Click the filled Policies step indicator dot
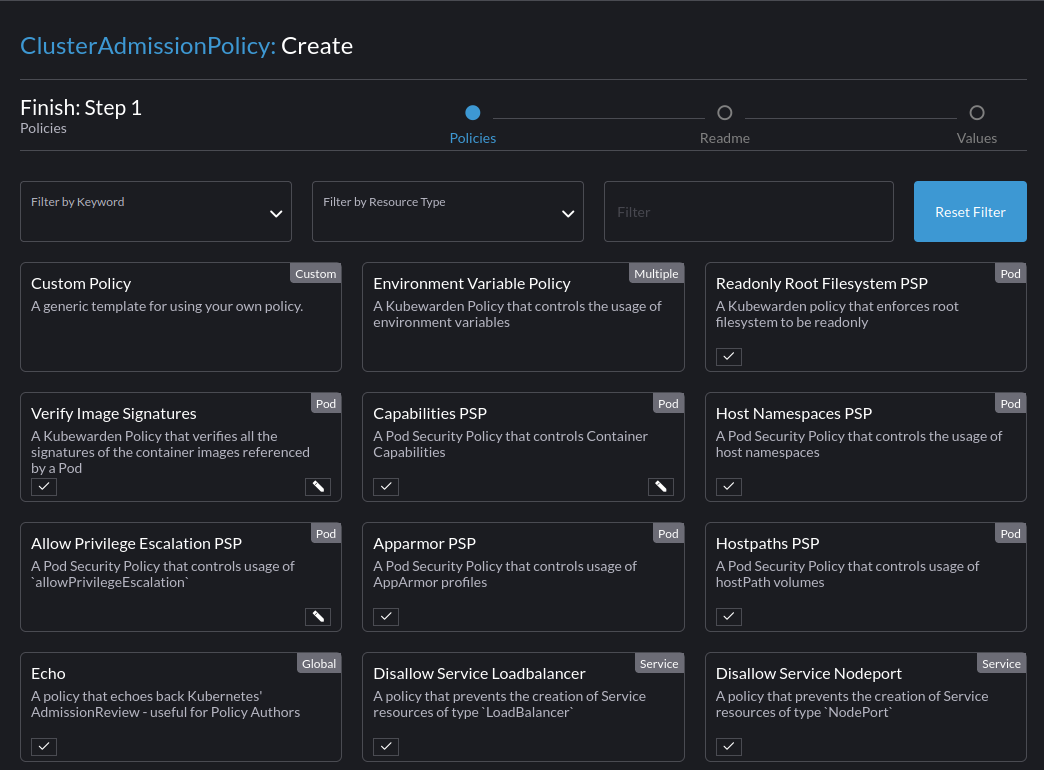Screen dimensions: 1044x770 tap(472, 112)
